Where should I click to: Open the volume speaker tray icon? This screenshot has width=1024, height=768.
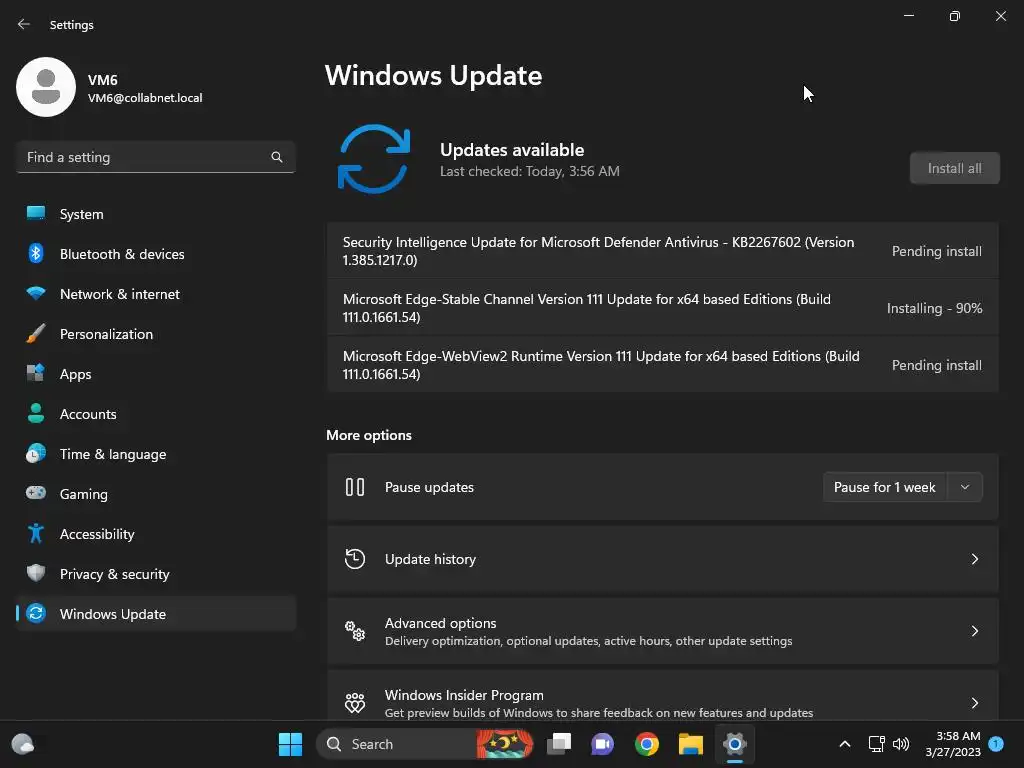coord(901,744)
